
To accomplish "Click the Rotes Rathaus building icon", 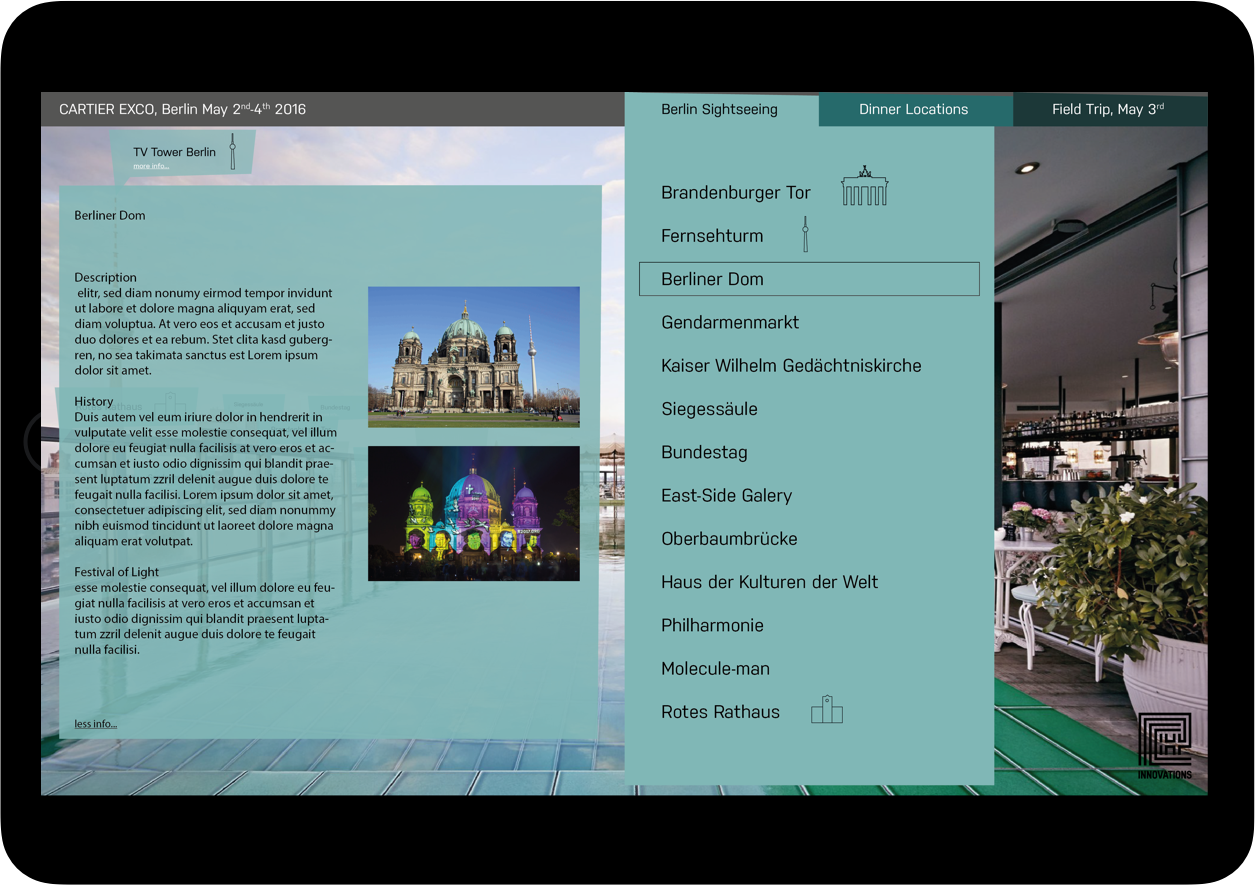I will (826, 709).
